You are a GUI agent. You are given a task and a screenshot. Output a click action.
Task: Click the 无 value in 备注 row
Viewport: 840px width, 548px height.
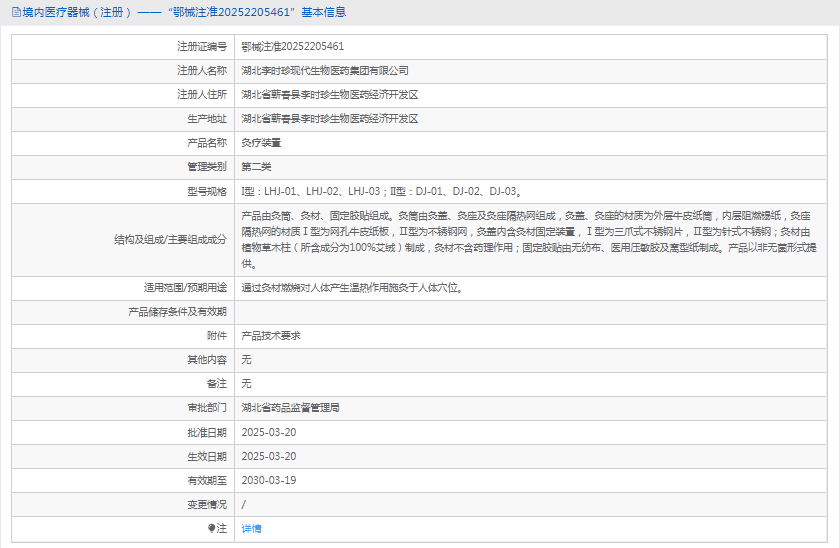246,384
